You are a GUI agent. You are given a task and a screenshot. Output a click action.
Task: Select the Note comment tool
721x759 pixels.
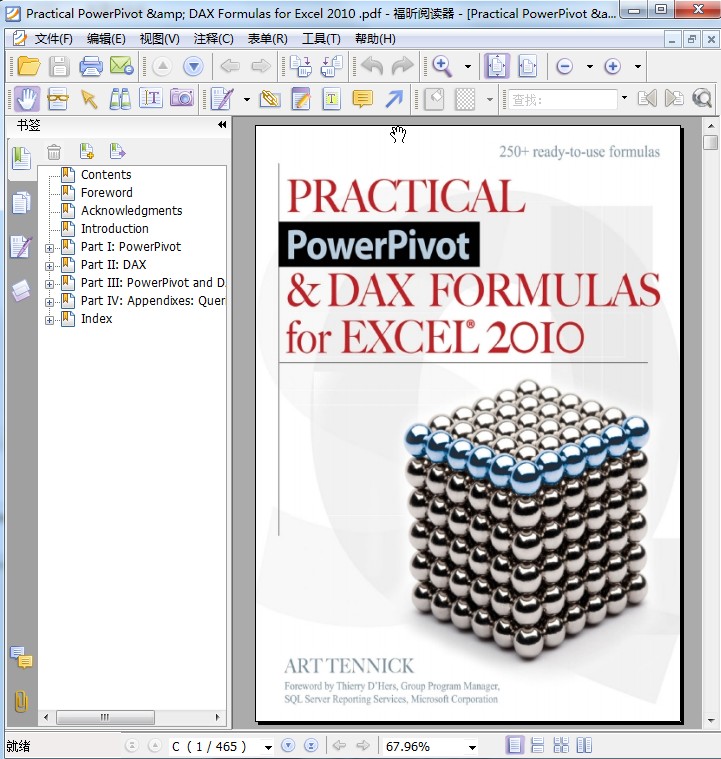pos(363,99)
